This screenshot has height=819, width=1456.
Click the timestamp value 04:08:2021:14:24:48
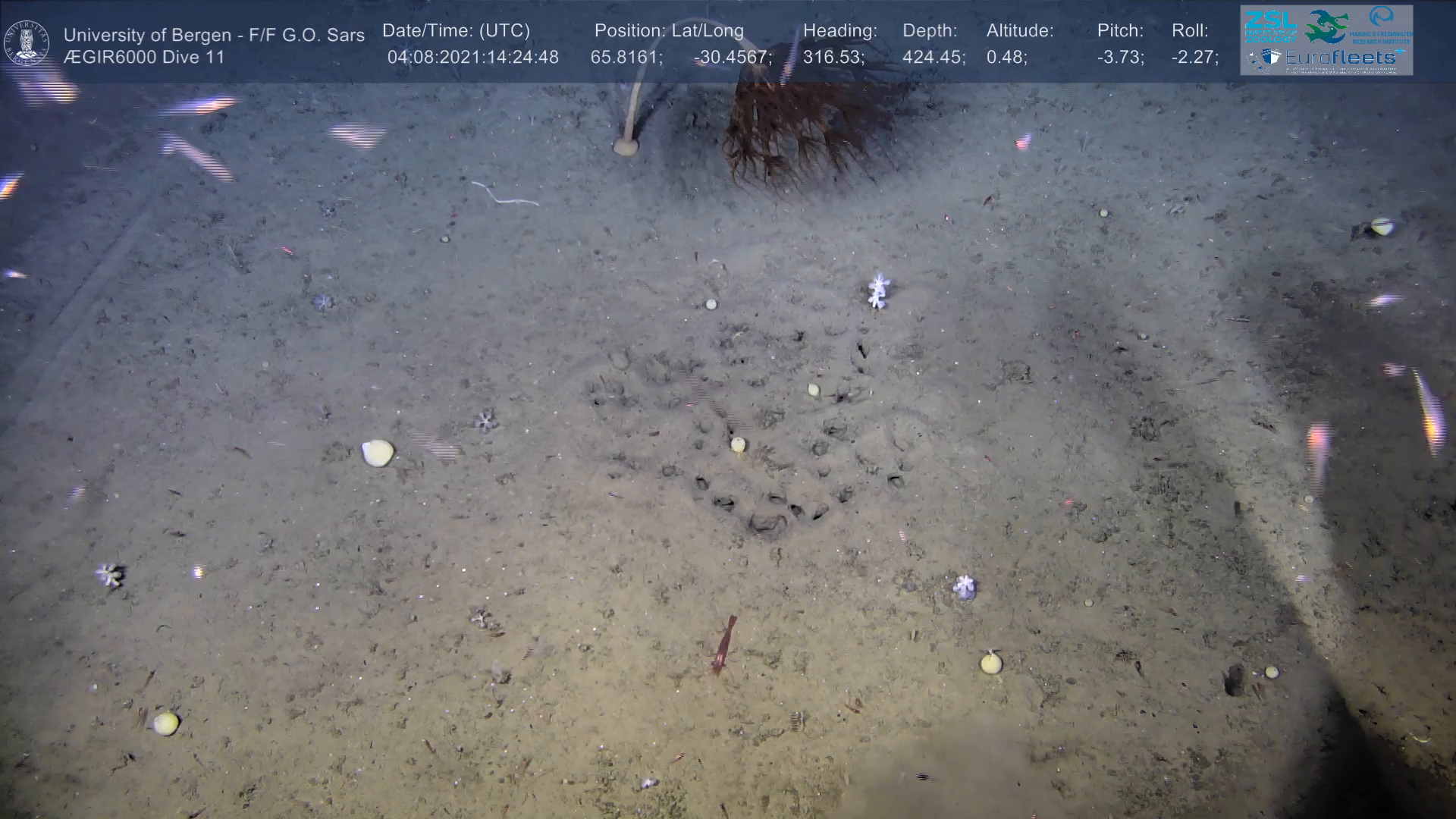(x=472, y=57)
